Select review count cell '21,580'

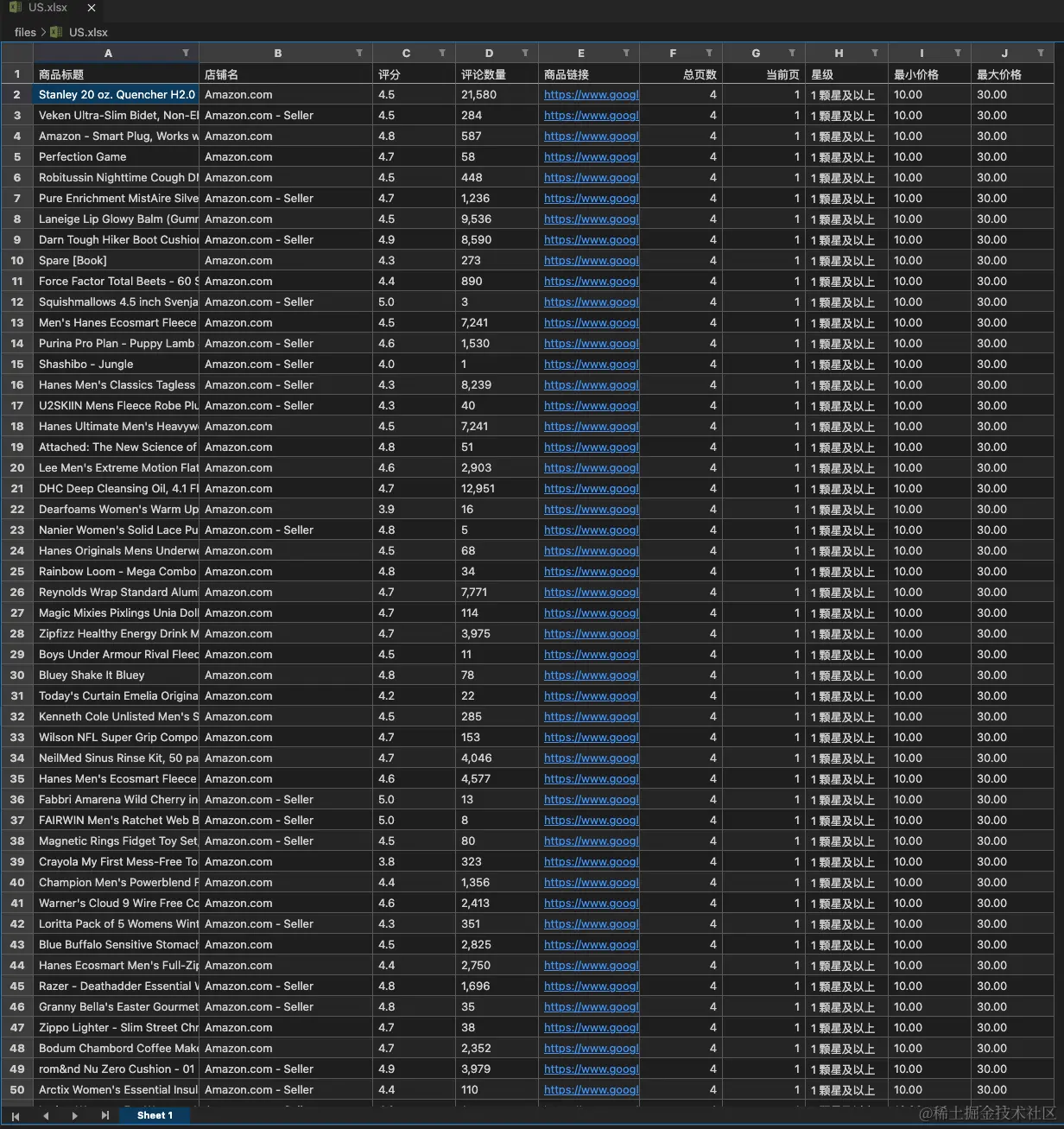(x=497, y=95)
